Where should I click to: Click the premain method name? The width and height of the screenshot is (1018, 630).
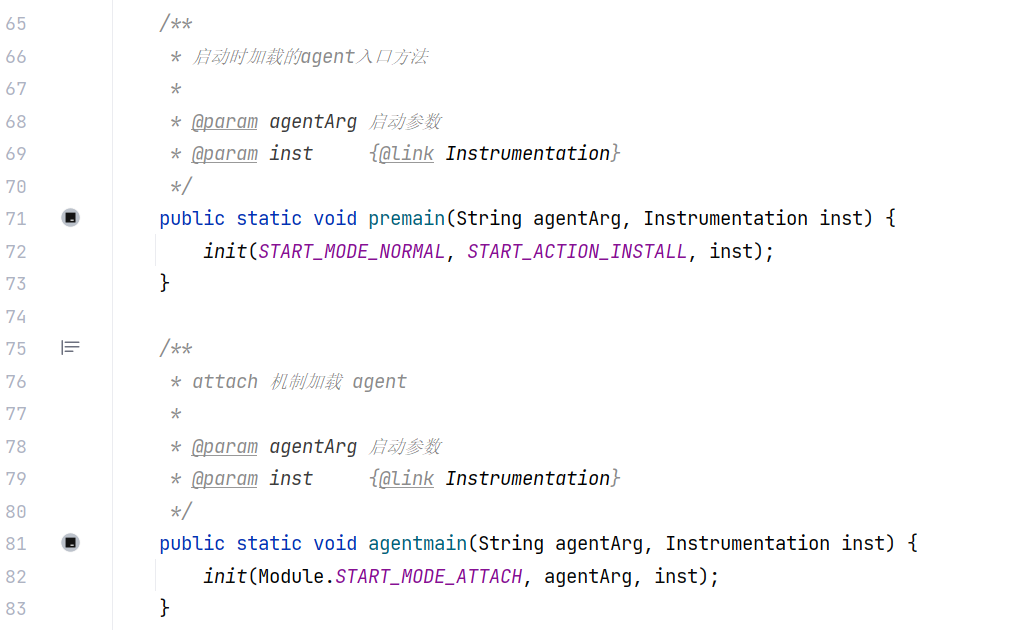coord(406,218)
